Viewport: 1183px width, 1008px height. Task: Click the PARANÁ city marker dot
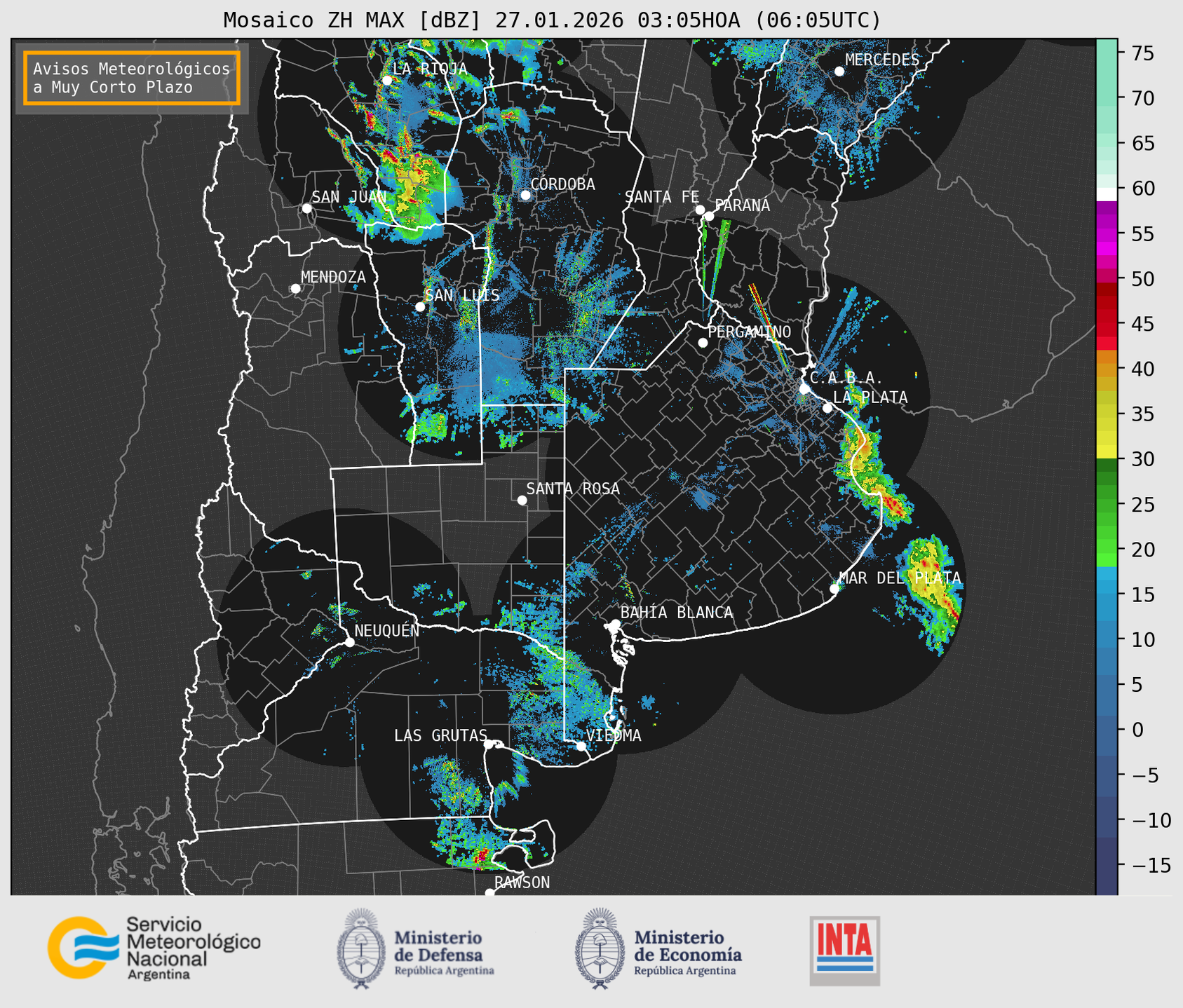709,216
